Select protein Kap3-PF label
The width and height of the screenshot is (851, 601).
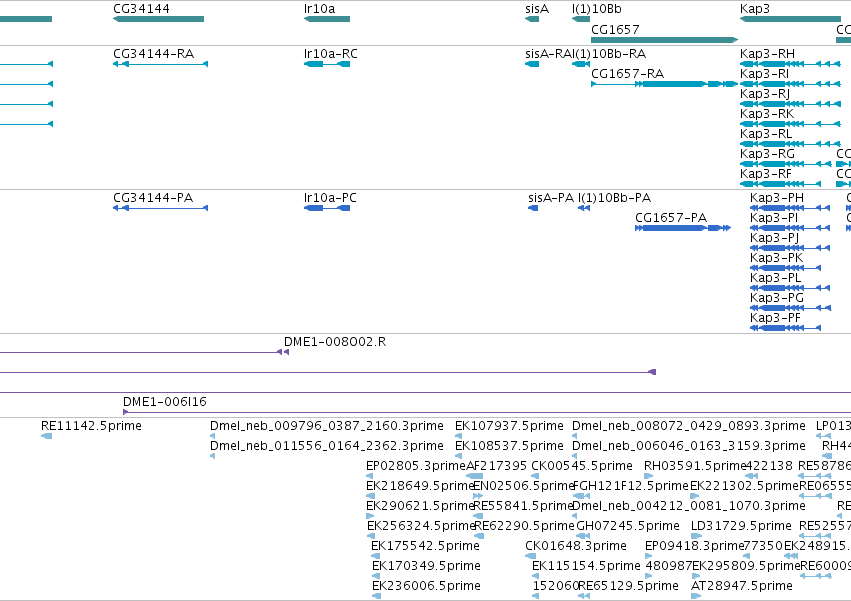point(775,318)
